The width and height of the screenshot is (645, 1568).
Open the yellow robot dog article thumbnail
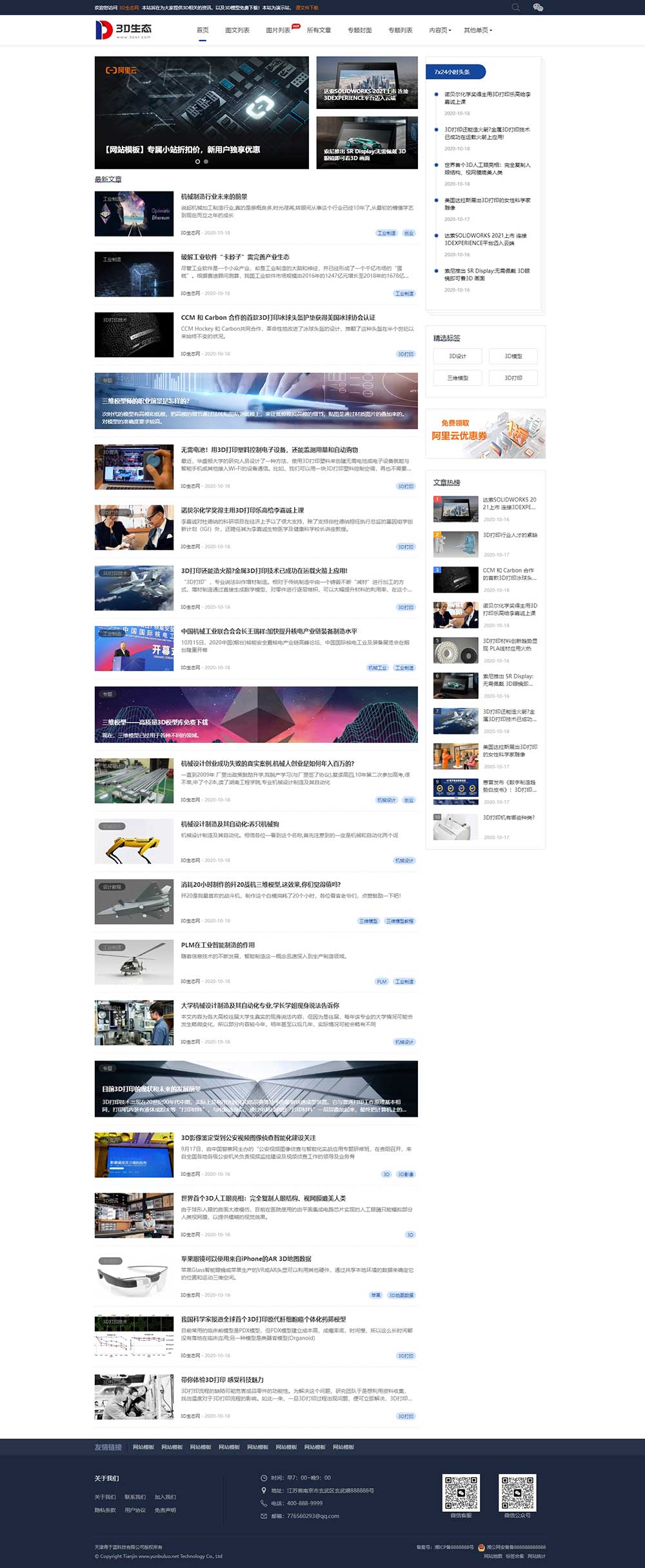134,841
